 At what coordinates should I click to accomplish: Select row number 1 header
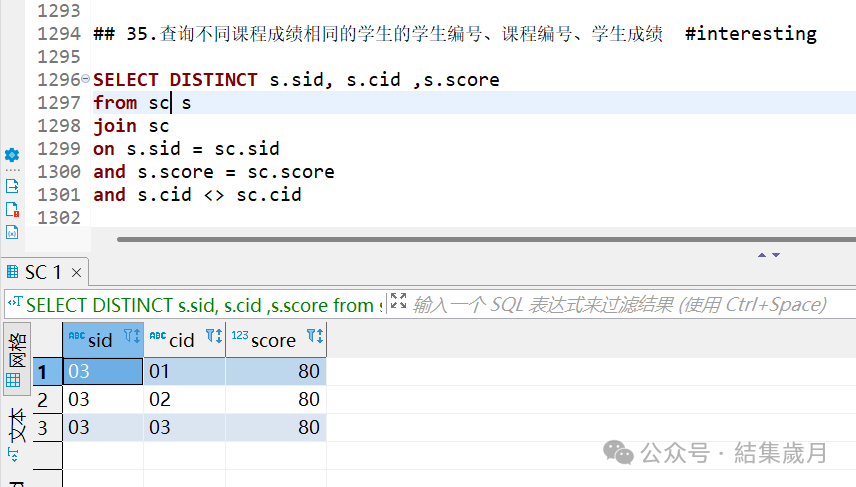coord(47,372)
